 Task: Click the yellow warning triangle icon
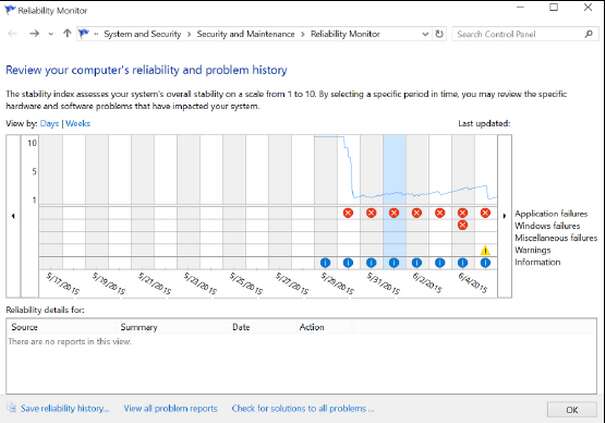(485, 250)
